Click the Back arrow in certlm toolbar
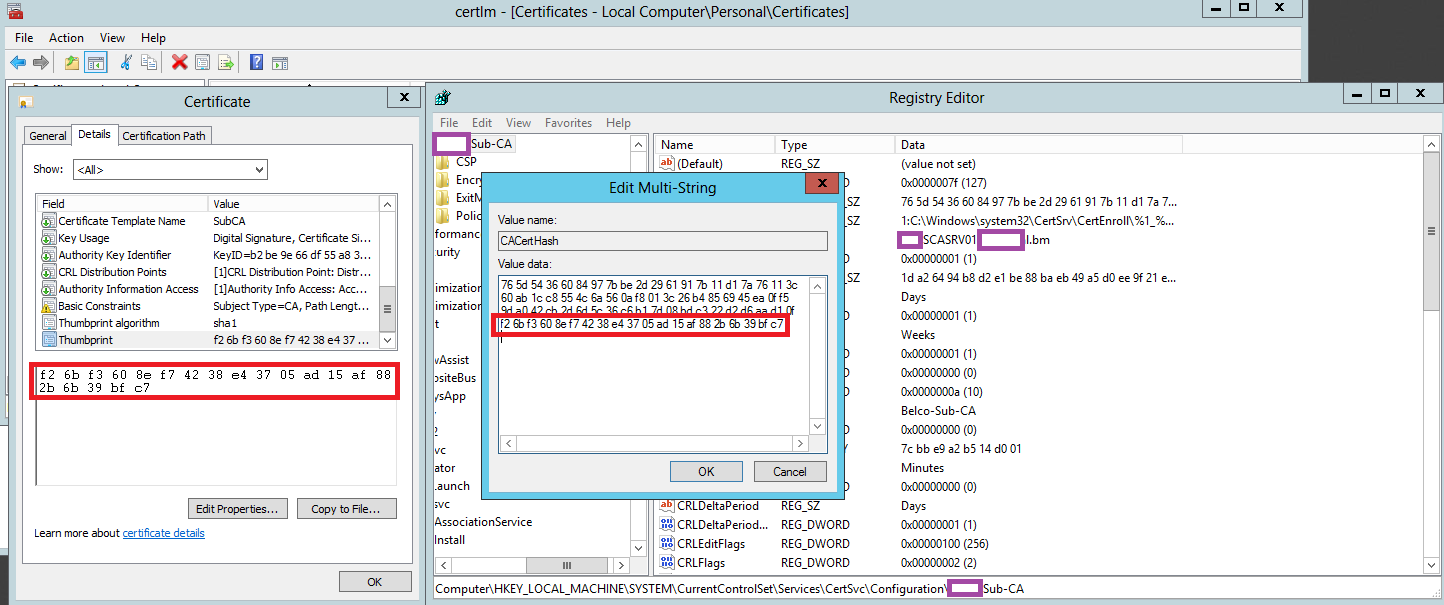1444x605 pixels. (18, 63)
